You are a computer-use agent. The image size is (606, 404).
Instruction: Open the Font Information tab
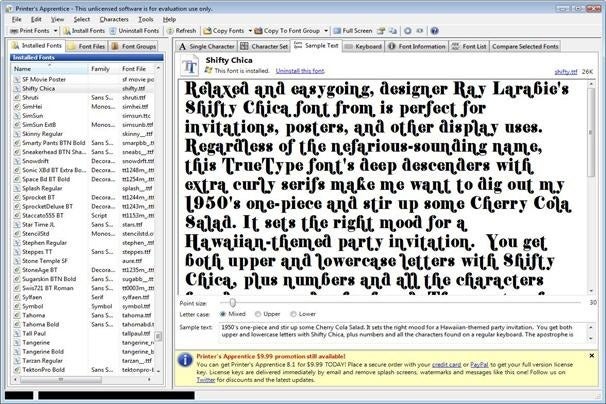click(x=417, y=46)
